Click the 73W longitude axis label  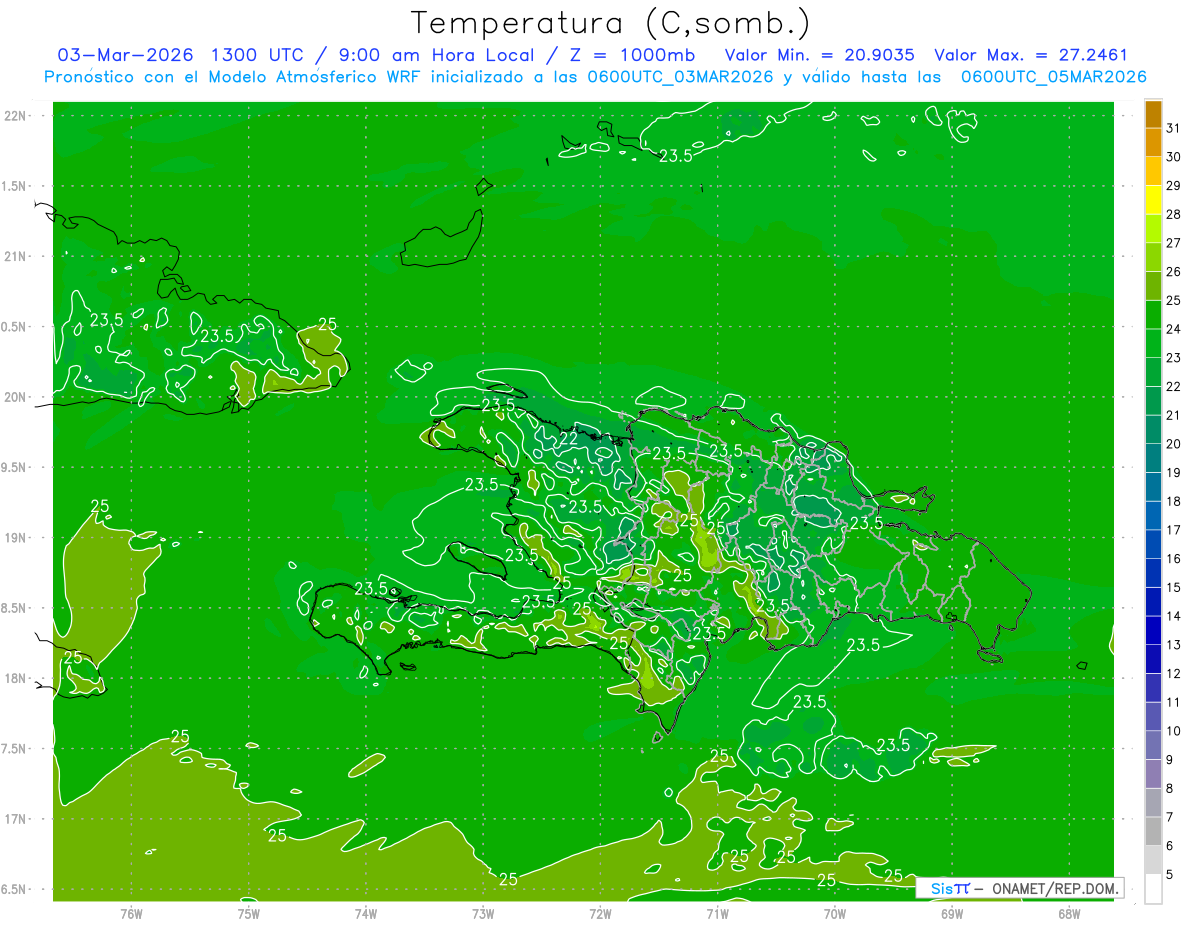483,914
